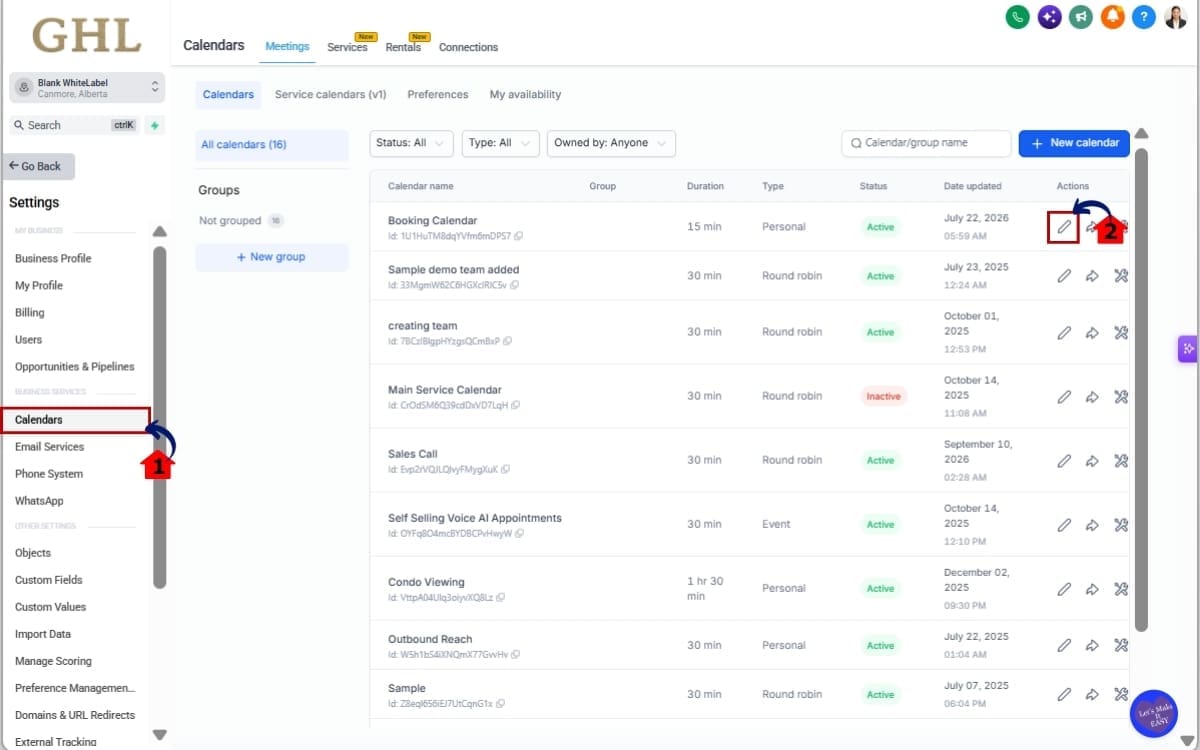Open the Owned by: Anyone dropdown
The image size is (1200, 750).
611,143
